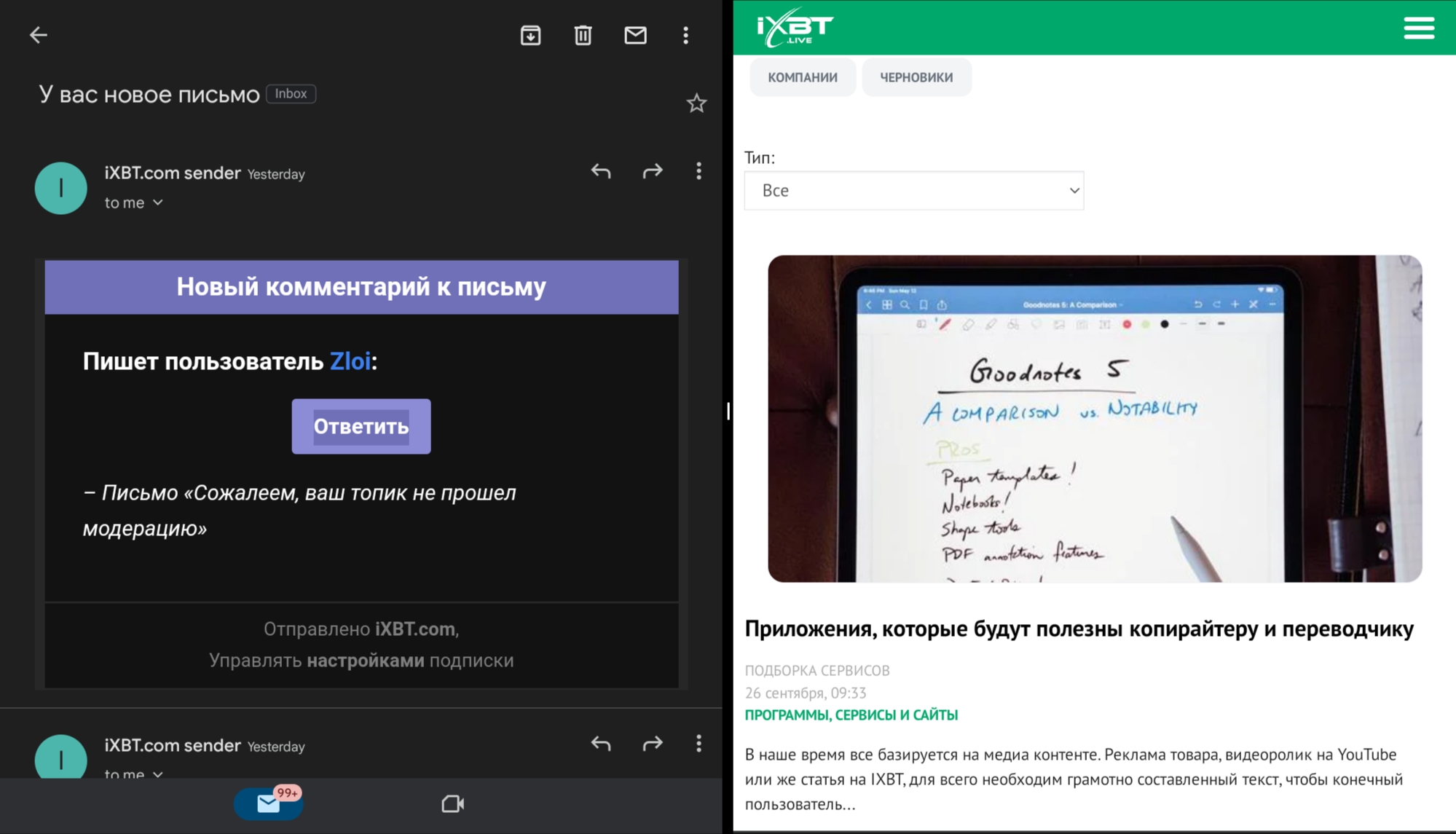
Task: Switch to Gmail Mail tab
Action: click(268, 803)
